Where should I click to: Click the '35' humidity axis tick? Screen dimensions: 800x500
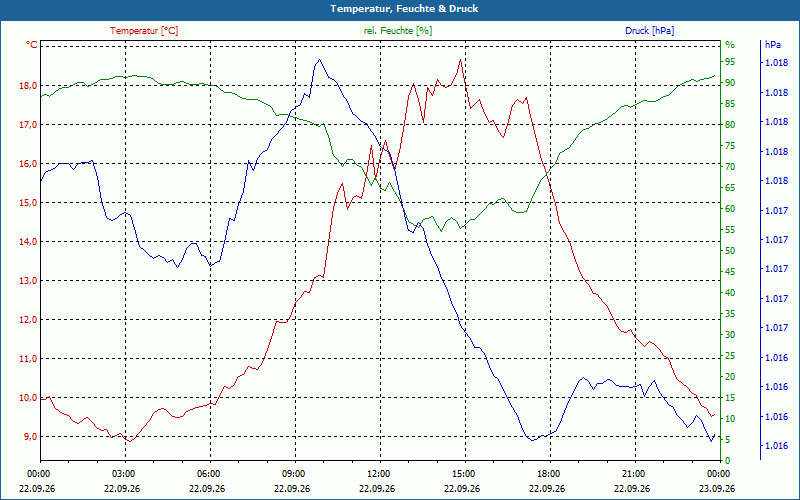click(730, 314)
